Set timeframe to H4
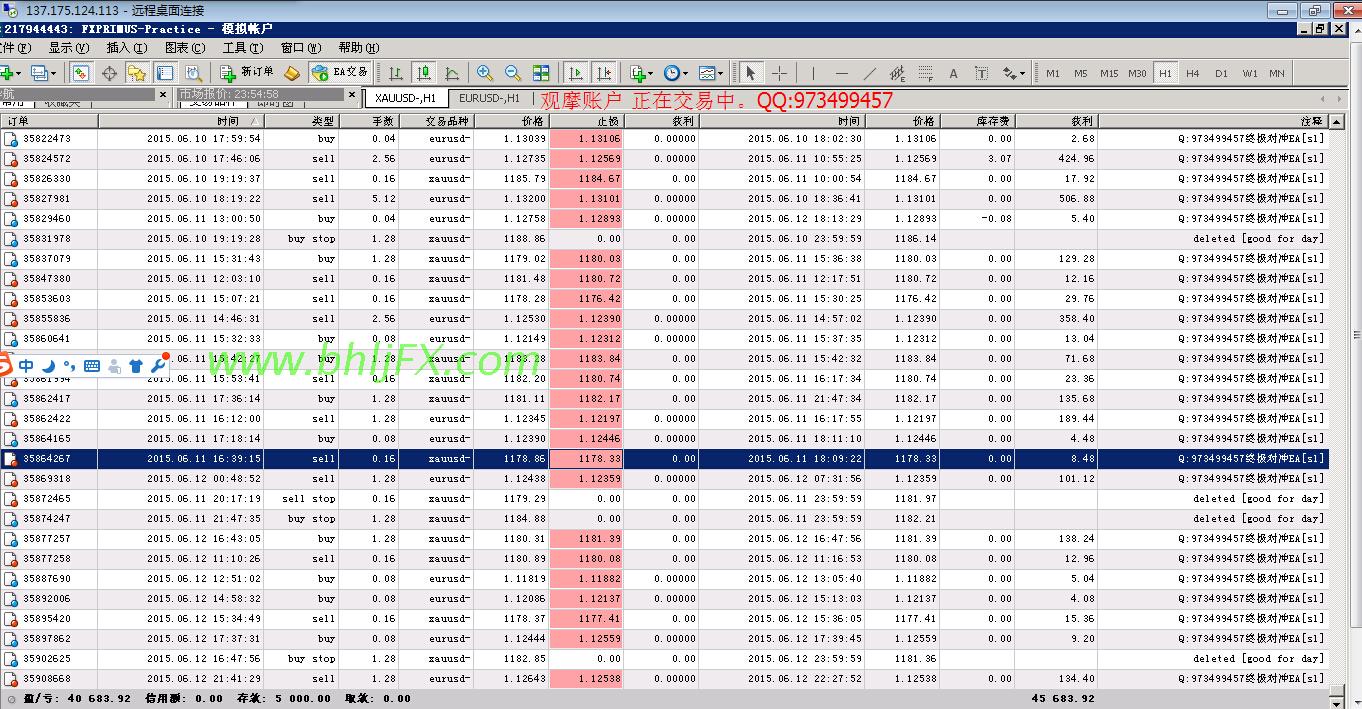Viewport: 1362px width, 709px height. click(x=1193, y=73)
